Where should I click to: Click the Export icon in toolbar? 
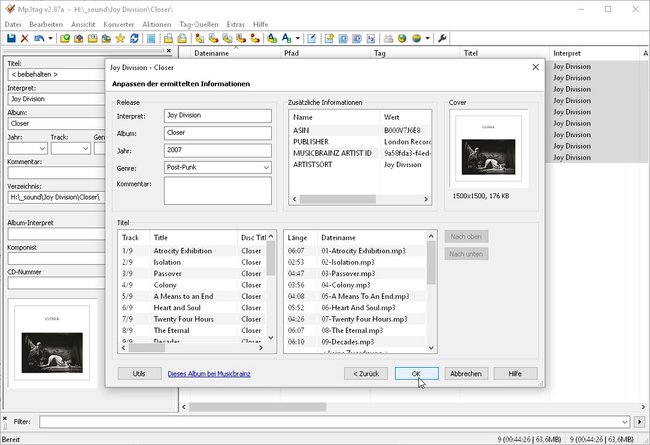(329, 39)
